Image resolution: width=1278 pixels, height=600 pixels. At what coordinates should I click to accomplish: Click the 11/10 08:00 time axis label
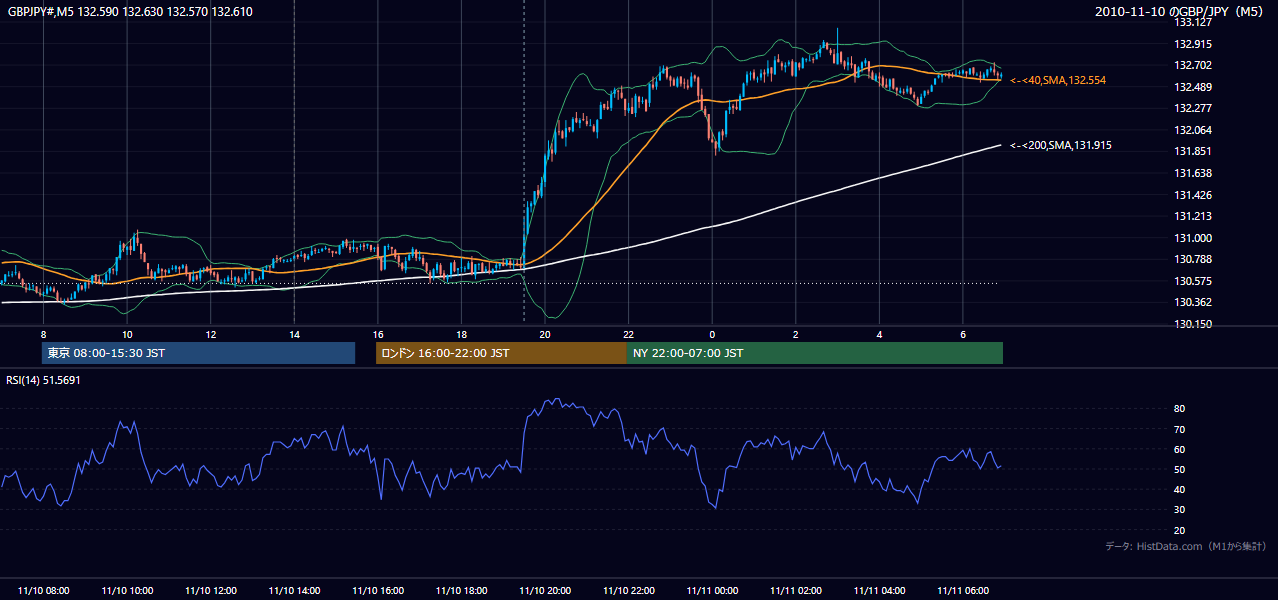coord(44,591)
